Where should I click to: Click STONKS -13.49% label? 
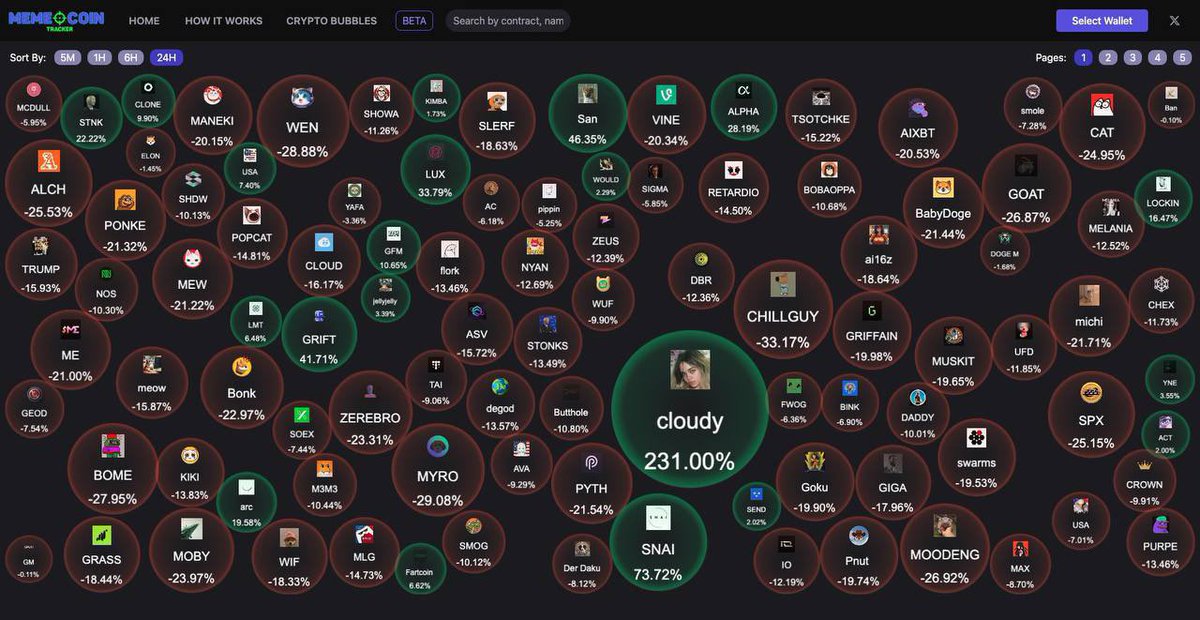548,355
